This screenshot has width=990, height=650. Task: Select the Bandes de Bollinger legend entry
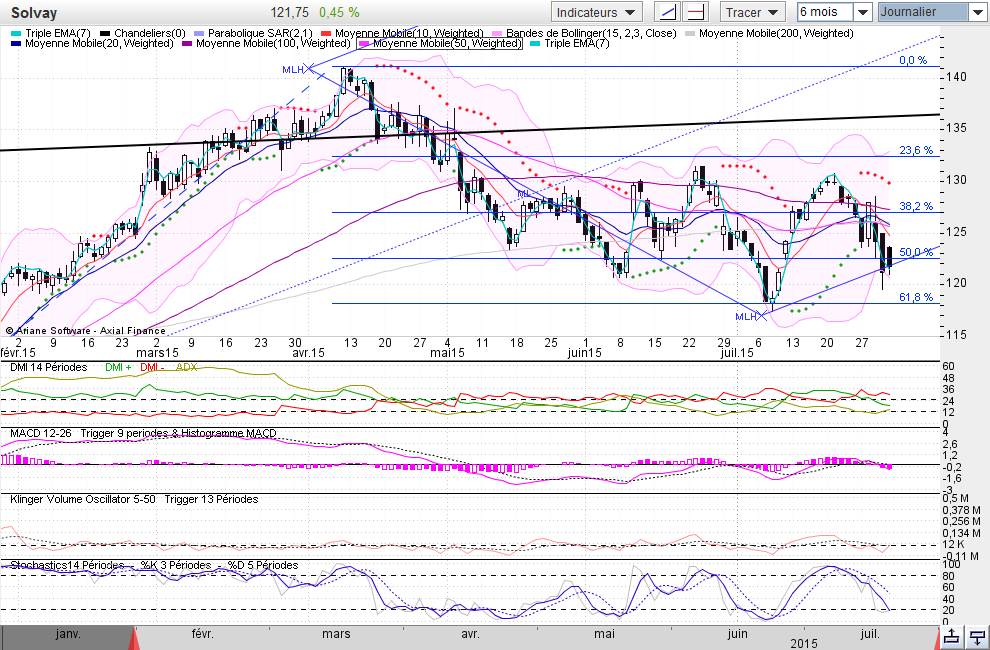point(584,33)
